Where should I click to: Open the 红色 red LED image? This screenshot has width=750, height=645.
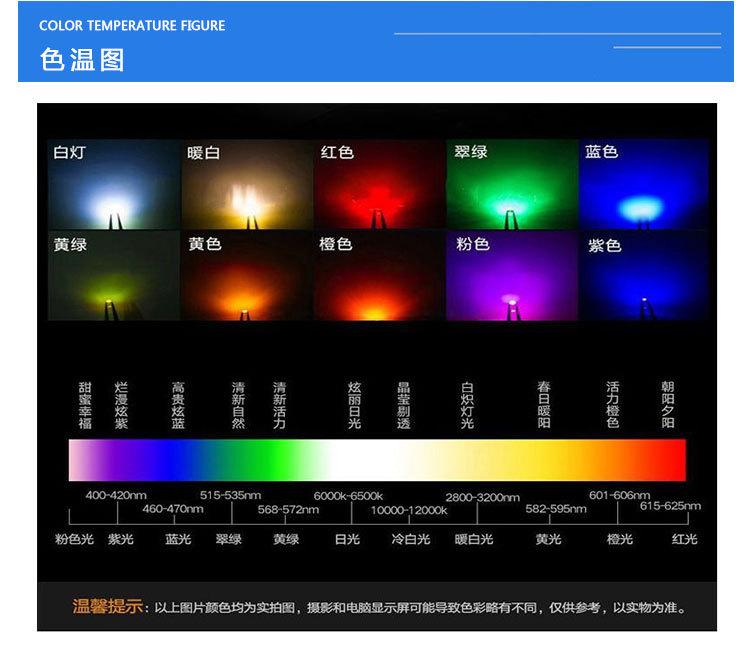click(378, 186)
